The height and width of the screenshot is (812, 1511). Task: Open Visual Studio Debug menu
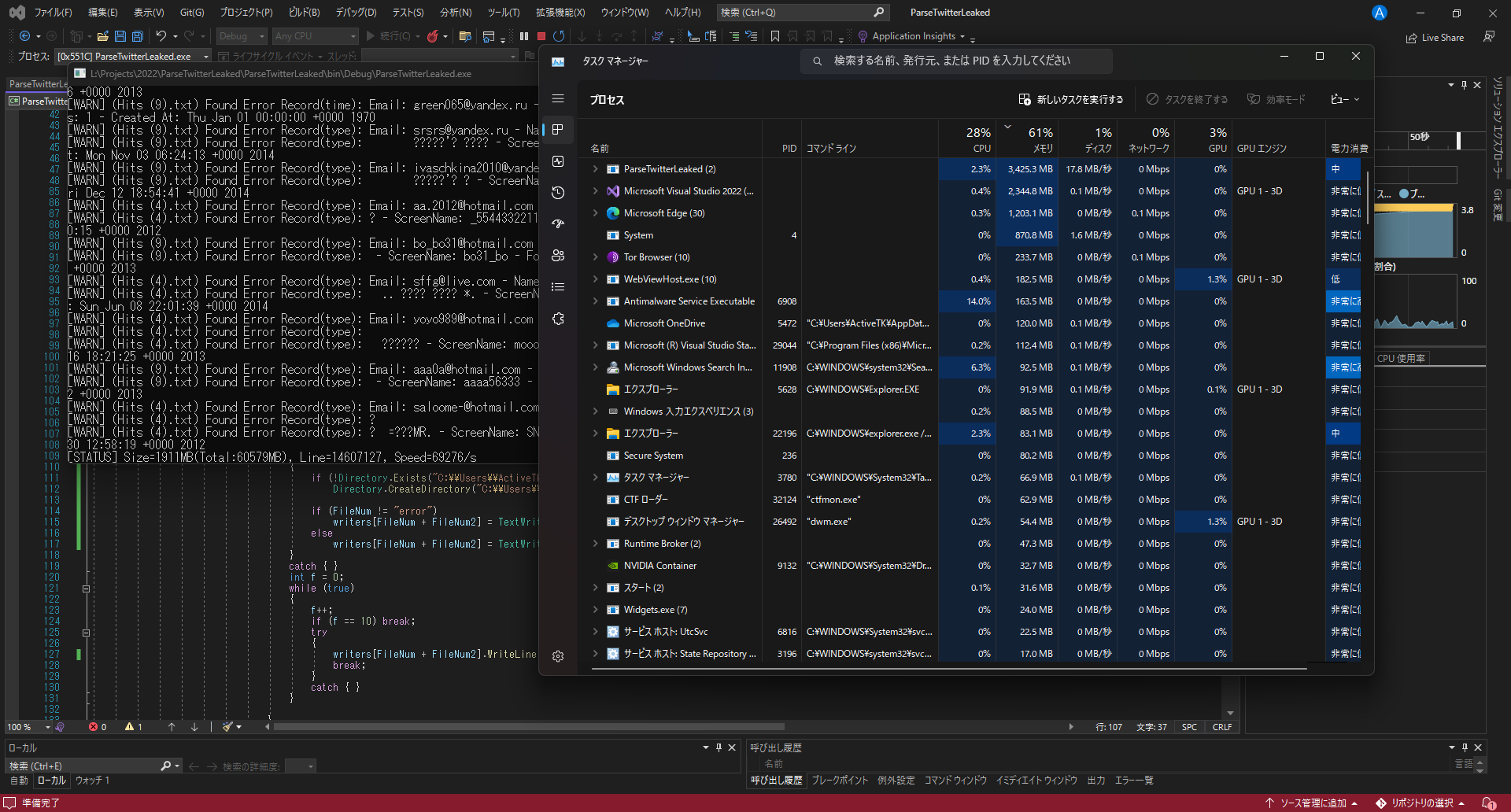(x=357, y=13)
